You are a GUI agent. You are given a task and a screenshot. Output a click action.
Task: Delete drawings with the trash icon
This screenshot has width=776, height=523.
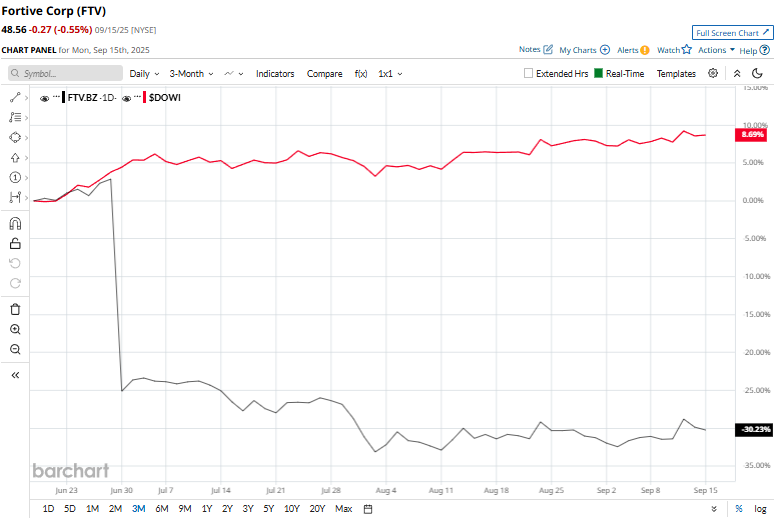(x=15, y=309)
